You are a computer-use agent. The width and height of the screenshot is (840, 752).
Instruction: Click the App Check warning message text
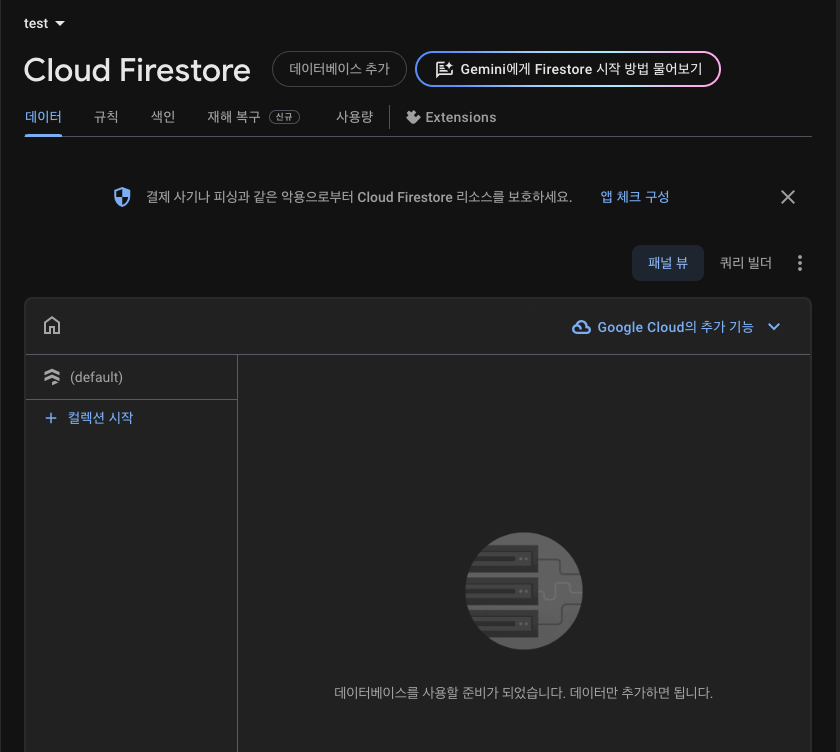point(359,197)
